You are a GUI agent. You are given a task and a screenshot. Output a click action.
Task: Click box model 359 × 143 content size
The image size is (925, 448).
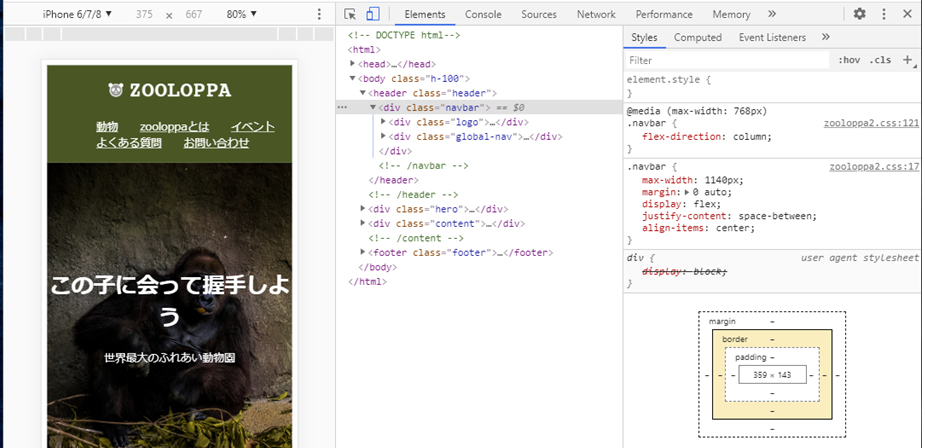click(772, 374)
